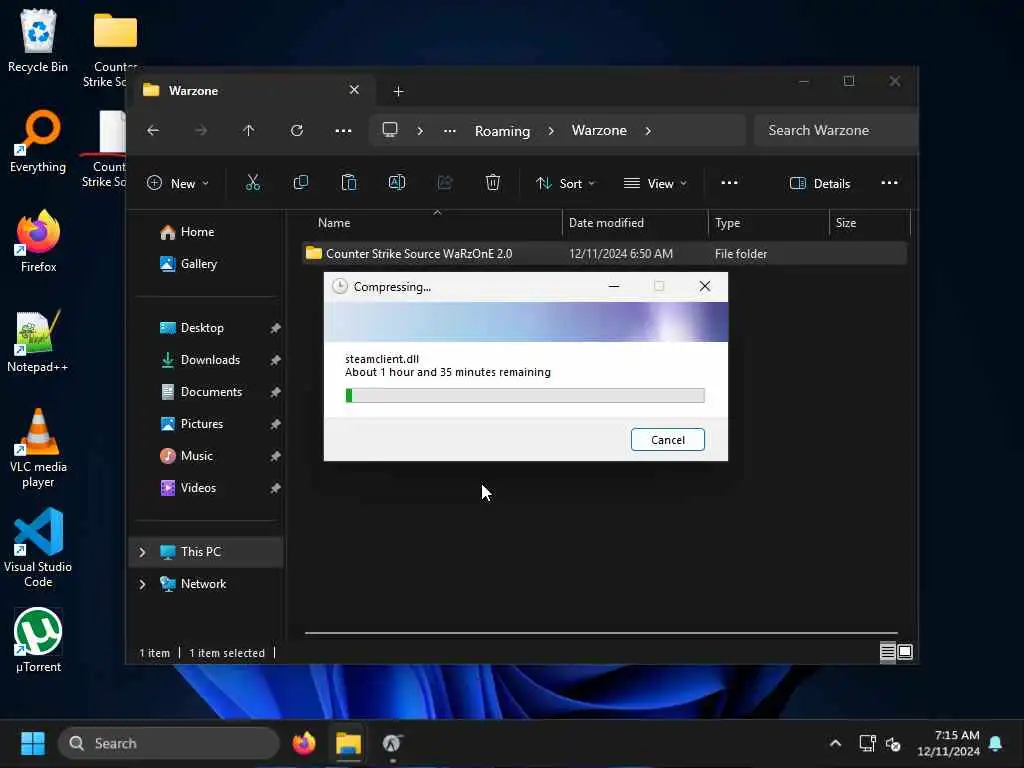Open the New dropdown menu

coord(178,184)
